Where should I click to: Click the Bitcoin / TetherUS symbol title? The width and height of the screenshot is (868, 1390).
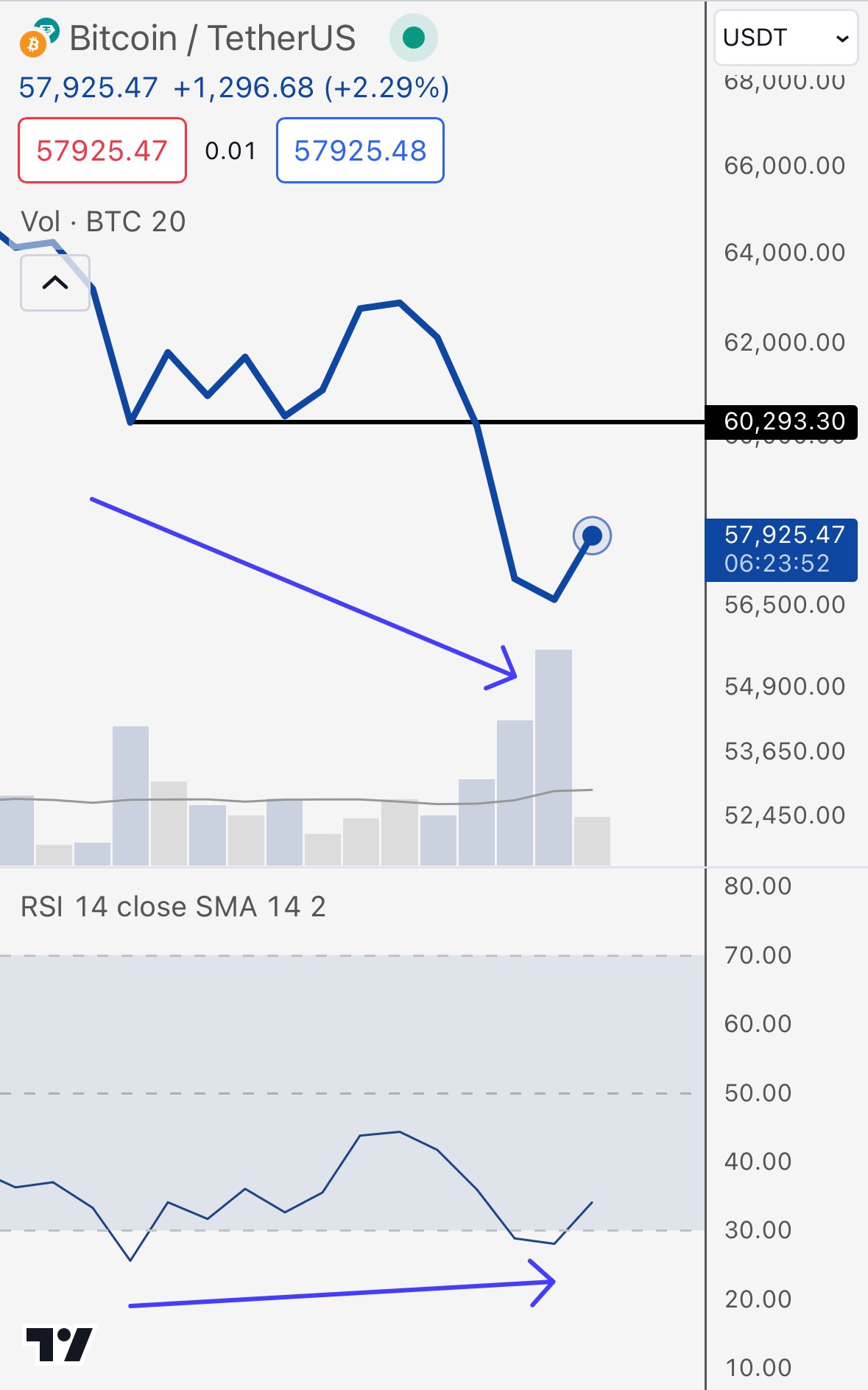click(x=212, y=38)
